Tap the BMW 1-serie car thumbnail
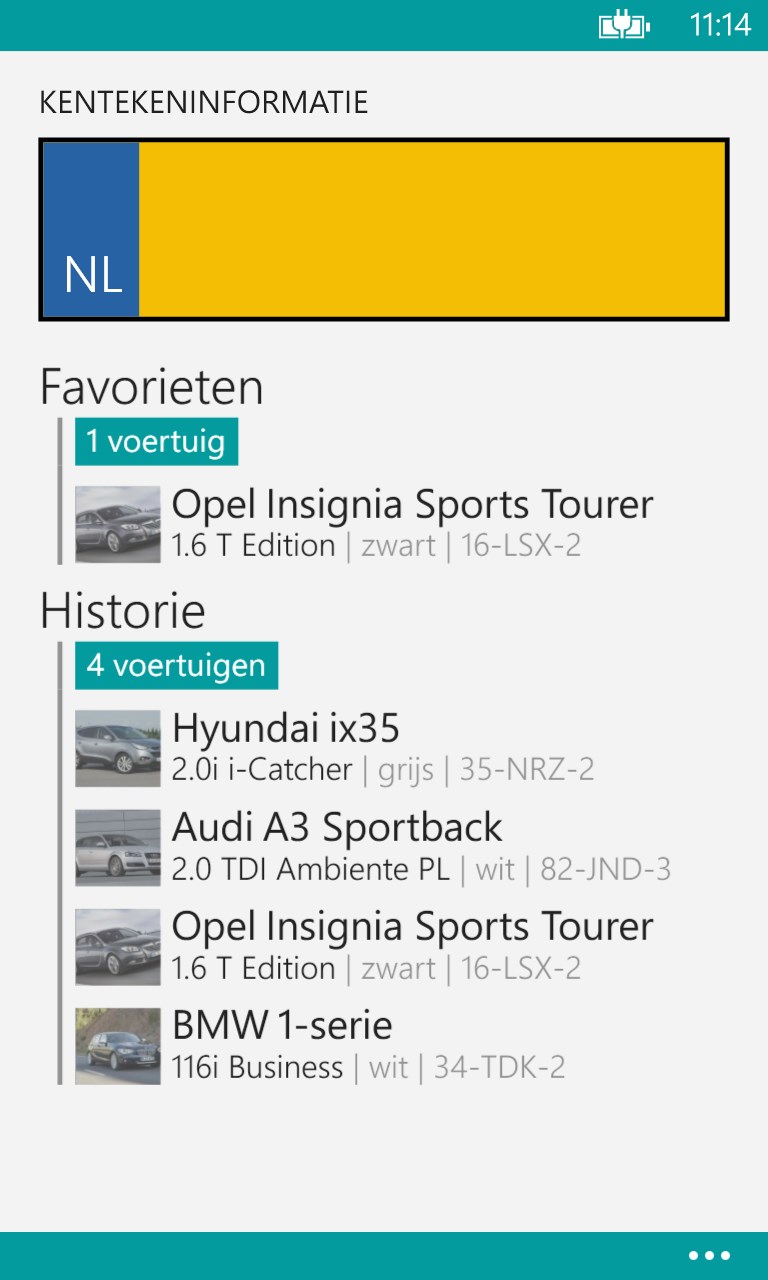 tap(118, 1045)
